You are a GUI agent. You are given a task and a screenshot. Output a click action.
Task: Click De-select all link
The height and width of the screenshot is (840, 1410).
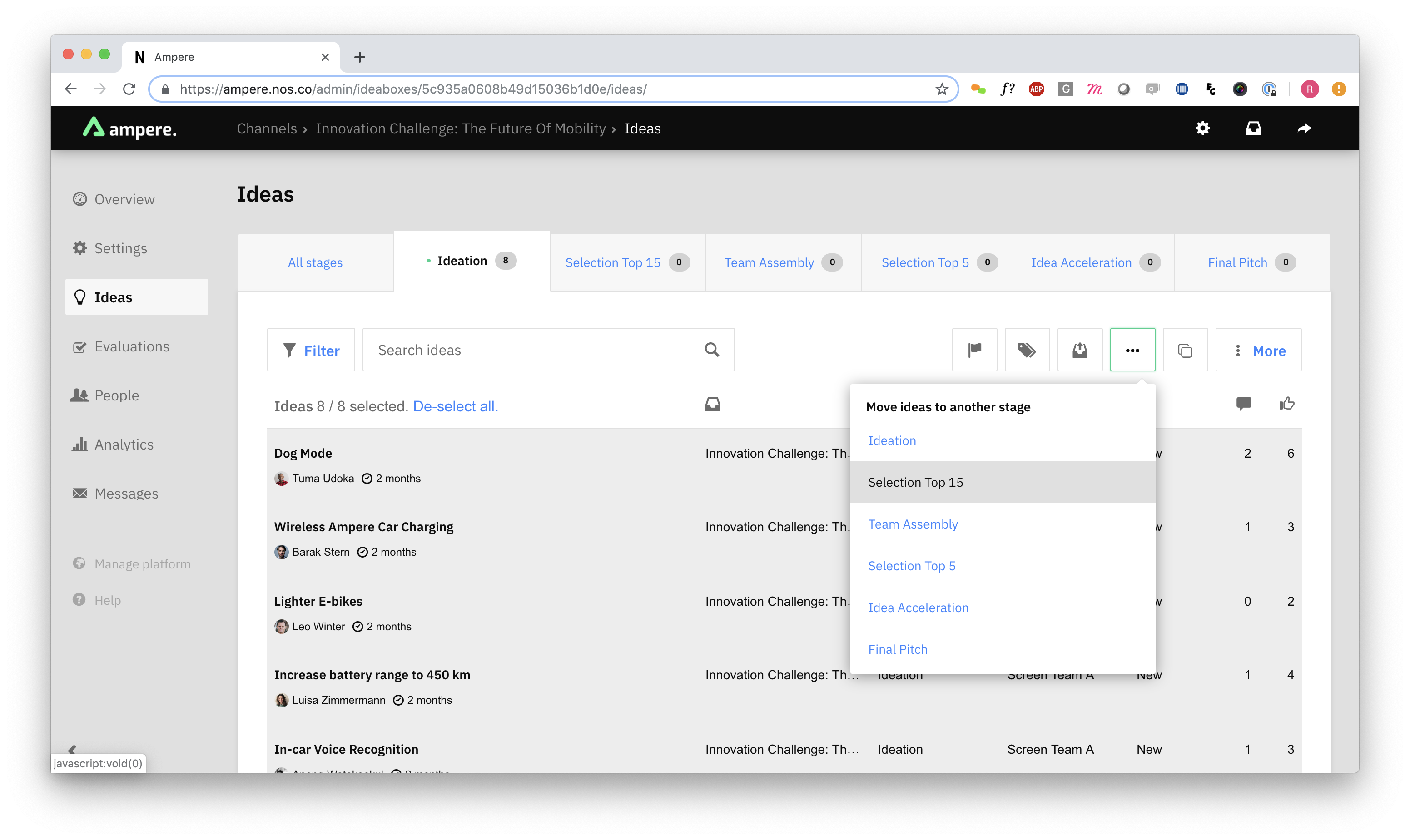pyautogui.click(x=456, y=406)
